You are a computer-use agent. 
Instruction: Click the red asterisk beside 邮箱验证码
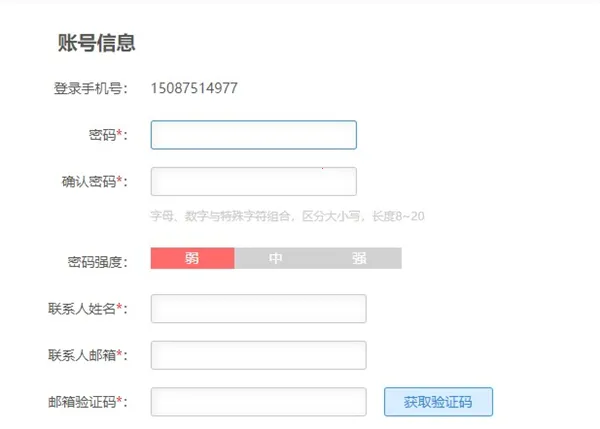pyautogui.click(x=120, y=401)
